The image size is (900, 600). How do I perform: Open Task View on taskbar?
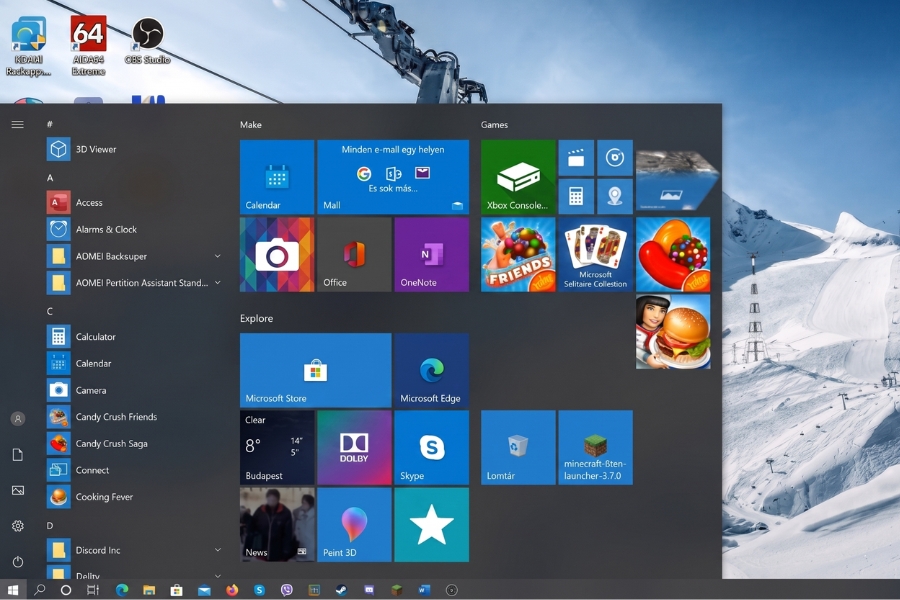tap(93, 590)
